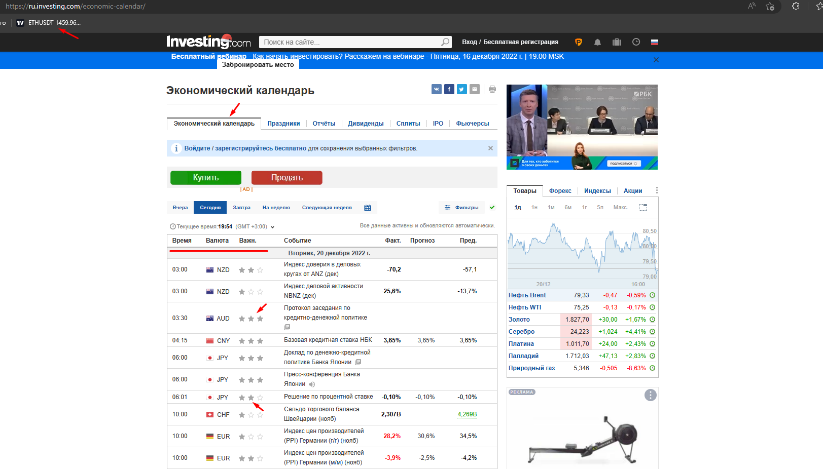Click the chart expand icon in commodities widget
This screenshot has height=469, width=823.
643,207
